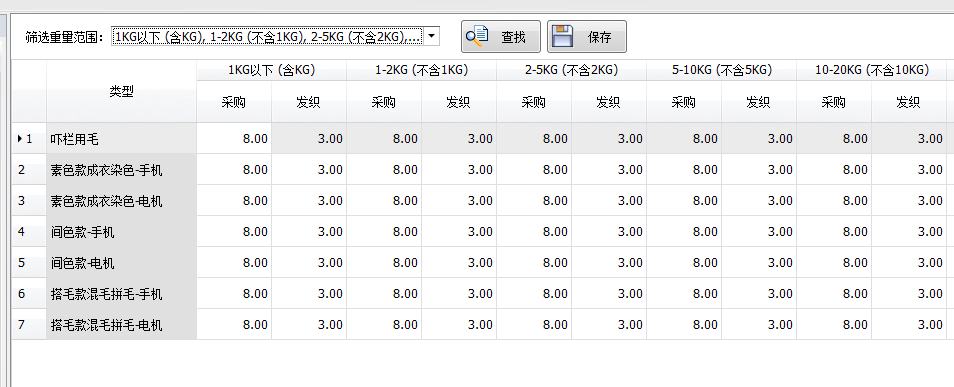Click the 5-10KG (不含5KG) group header
The height and width of the screenshot is (387, 954).
(722, 70)
